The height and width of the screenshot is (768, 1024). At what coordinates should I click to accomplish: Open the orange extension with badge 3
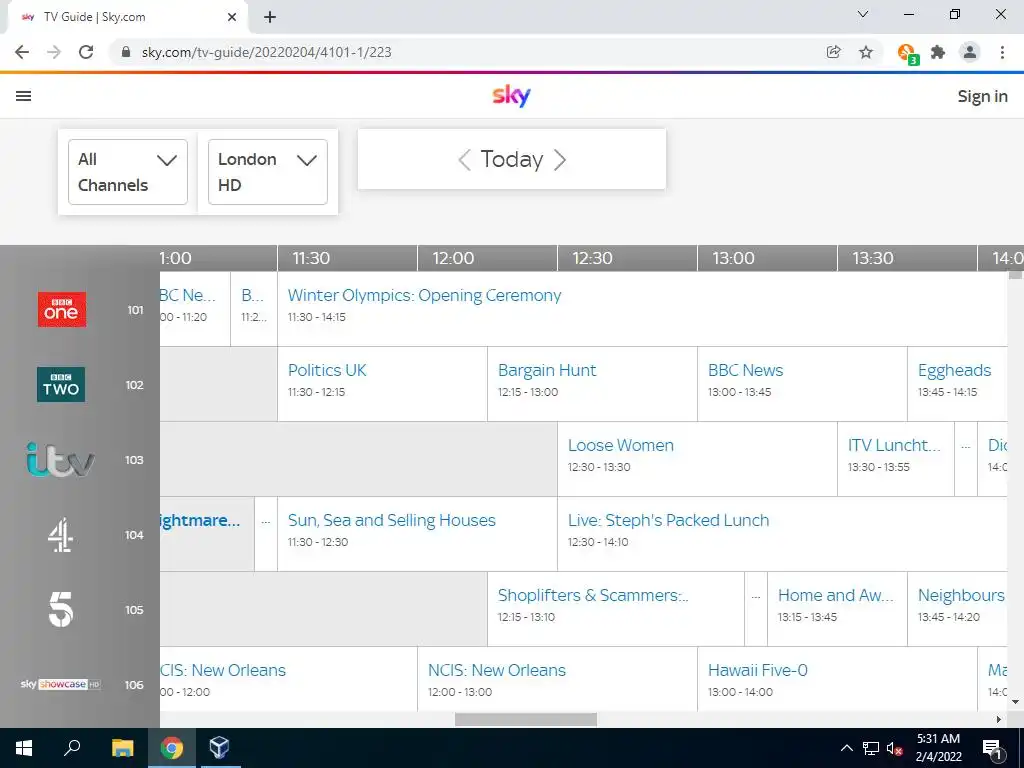coord(907,53)
